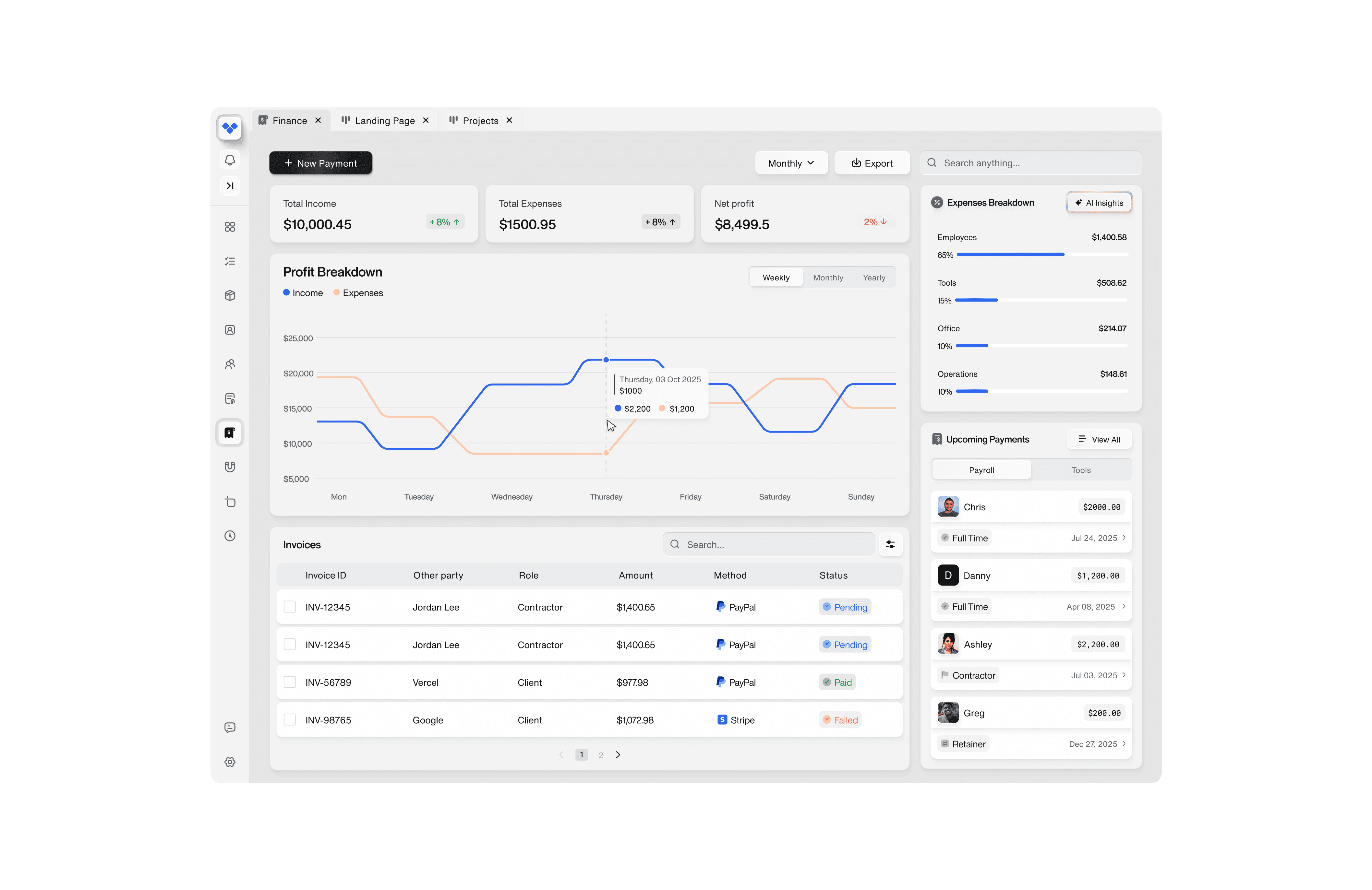Go to next invoices page arrow
Screen dimensions: 1372x890
618,754
